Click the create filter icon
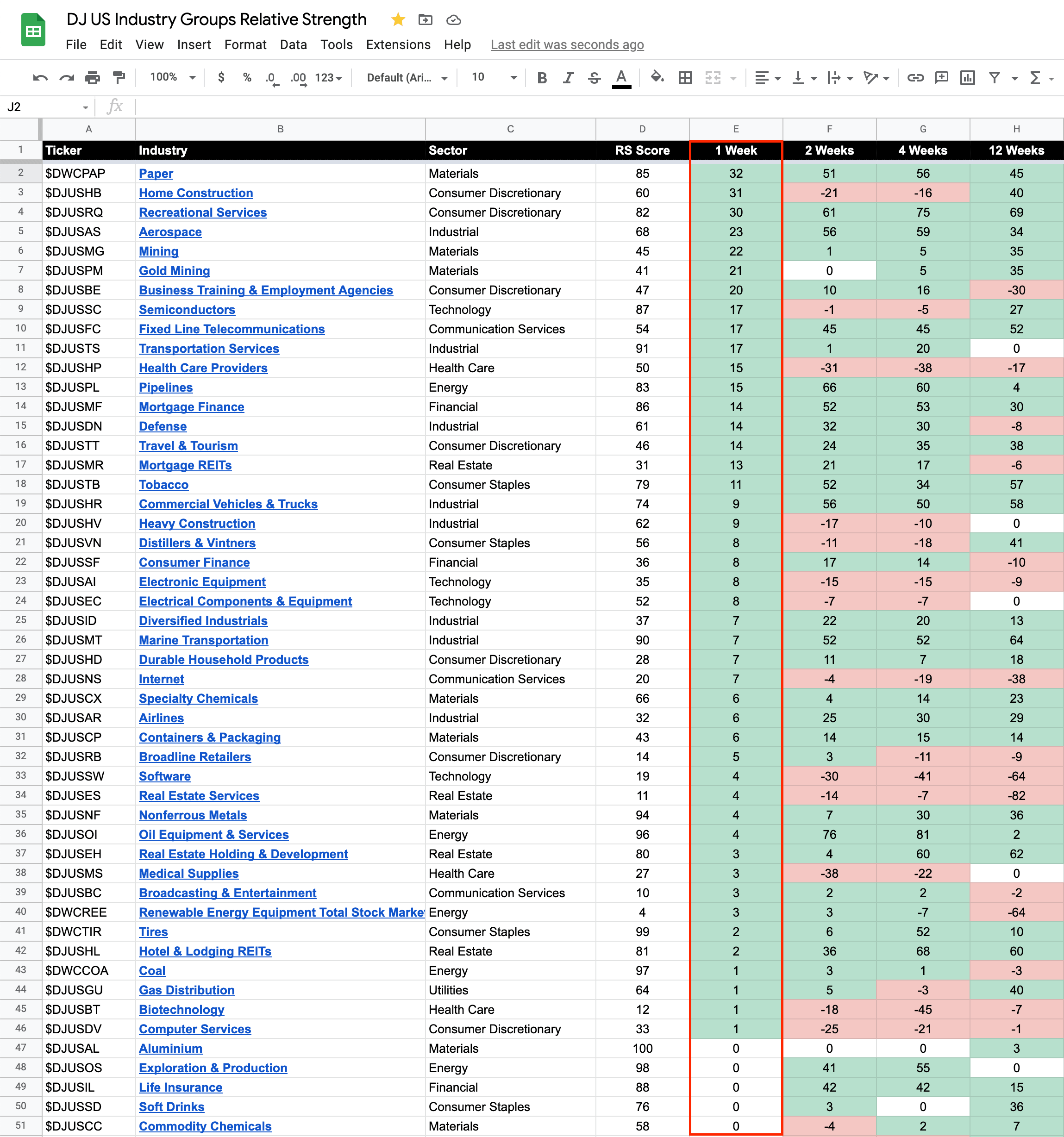Screen dimensions: 1064x1137 point(994,78)
